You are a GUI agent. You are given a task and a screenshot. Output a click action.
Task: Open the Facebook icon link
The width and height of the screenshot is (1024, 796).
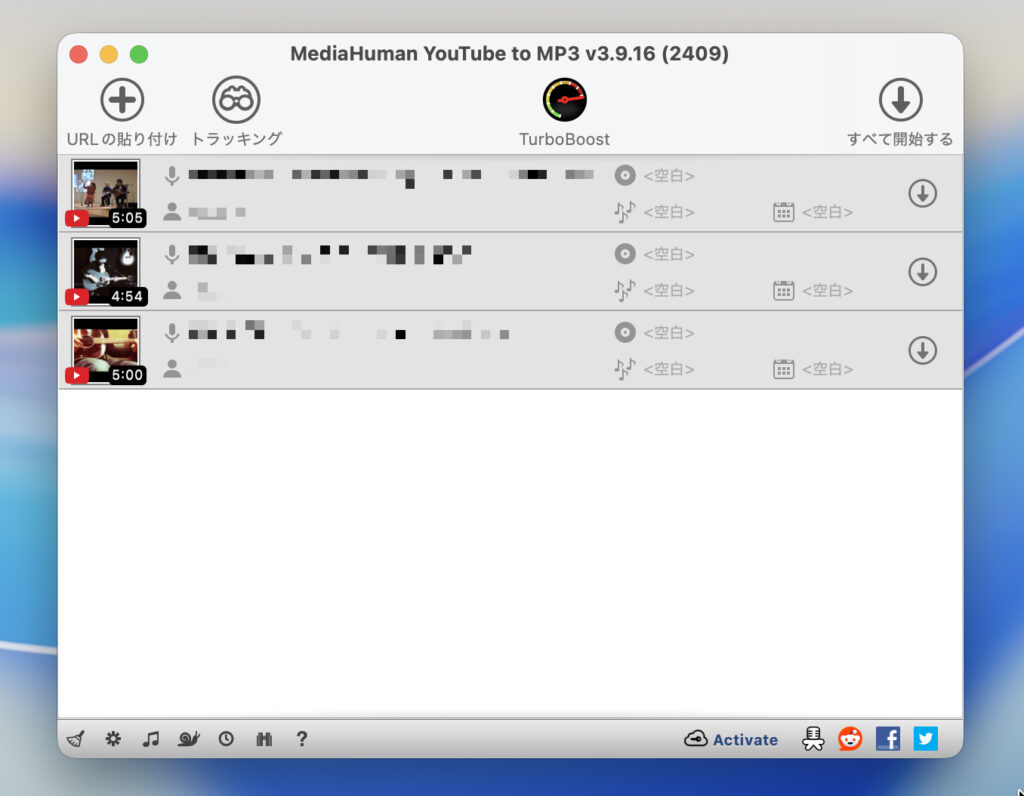pyautogui.click(x=887, y=739)
